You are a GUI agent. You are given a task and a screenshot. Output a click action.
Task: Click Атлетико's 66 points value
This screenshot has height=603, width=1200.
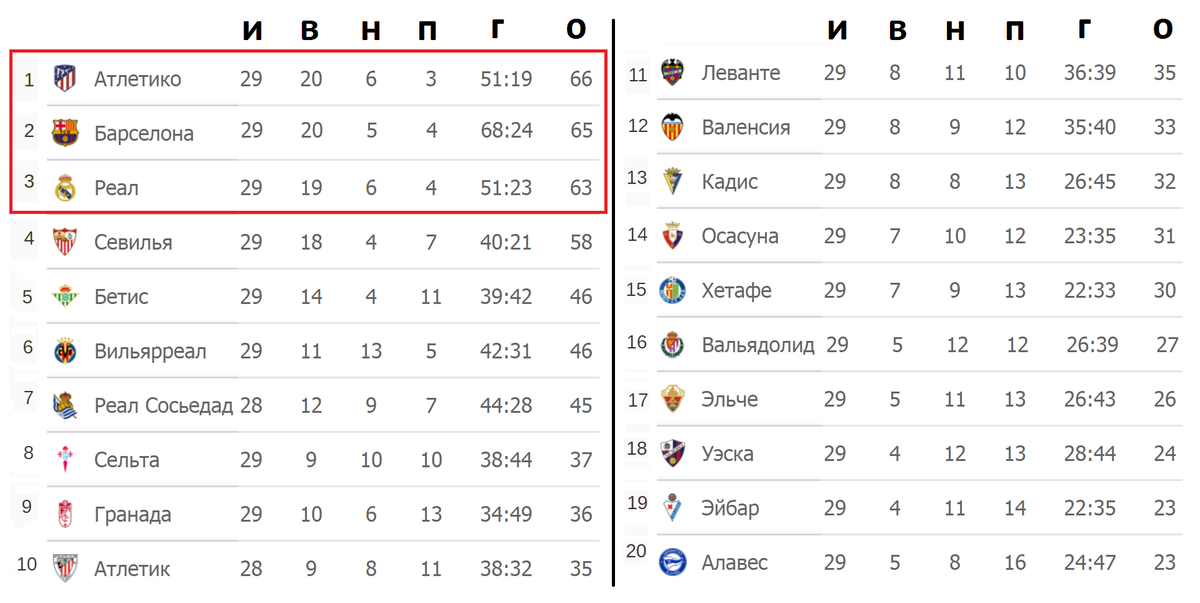point(581,79)
